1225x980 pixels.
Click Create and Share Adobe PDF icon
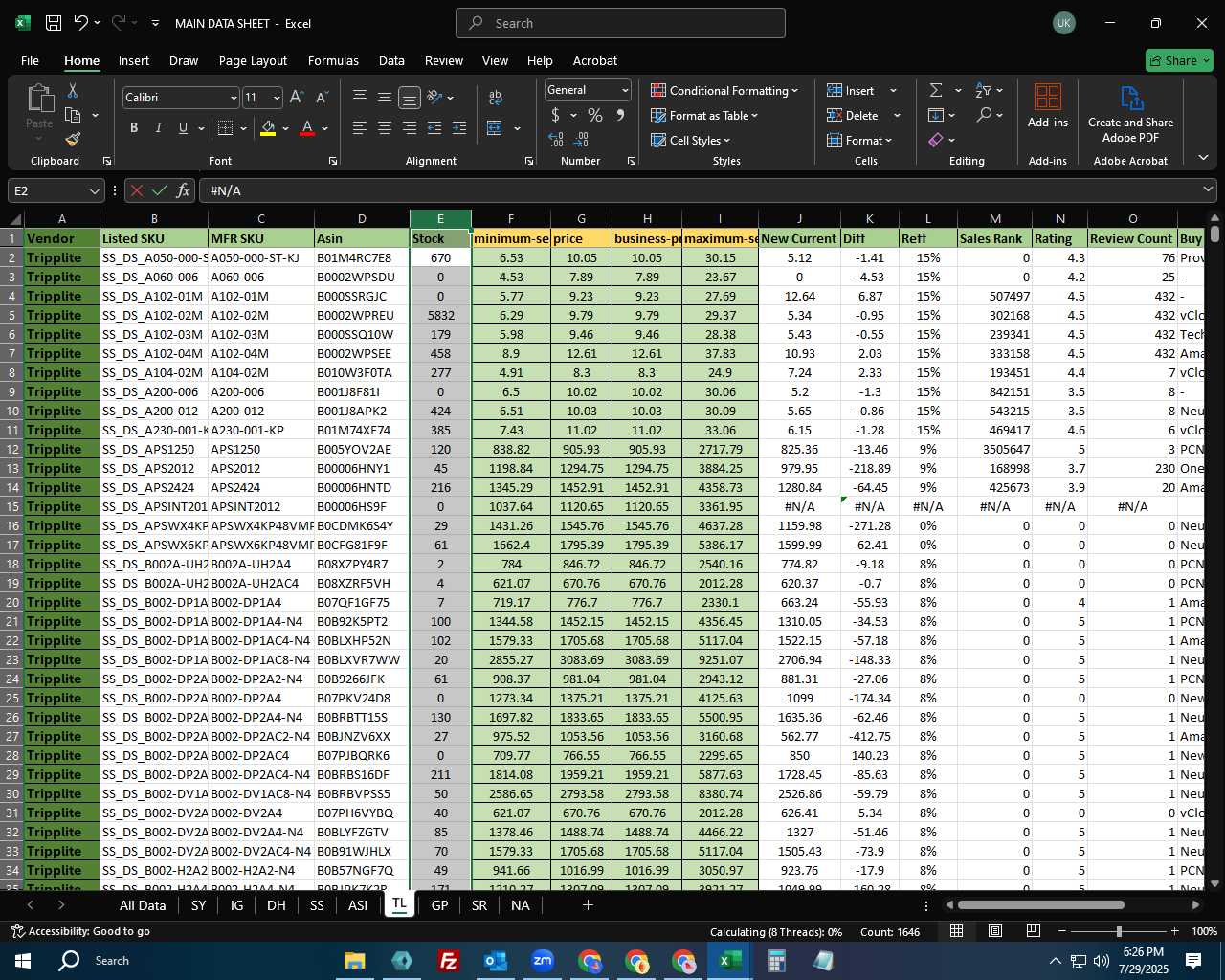[x=1130, y=114]
